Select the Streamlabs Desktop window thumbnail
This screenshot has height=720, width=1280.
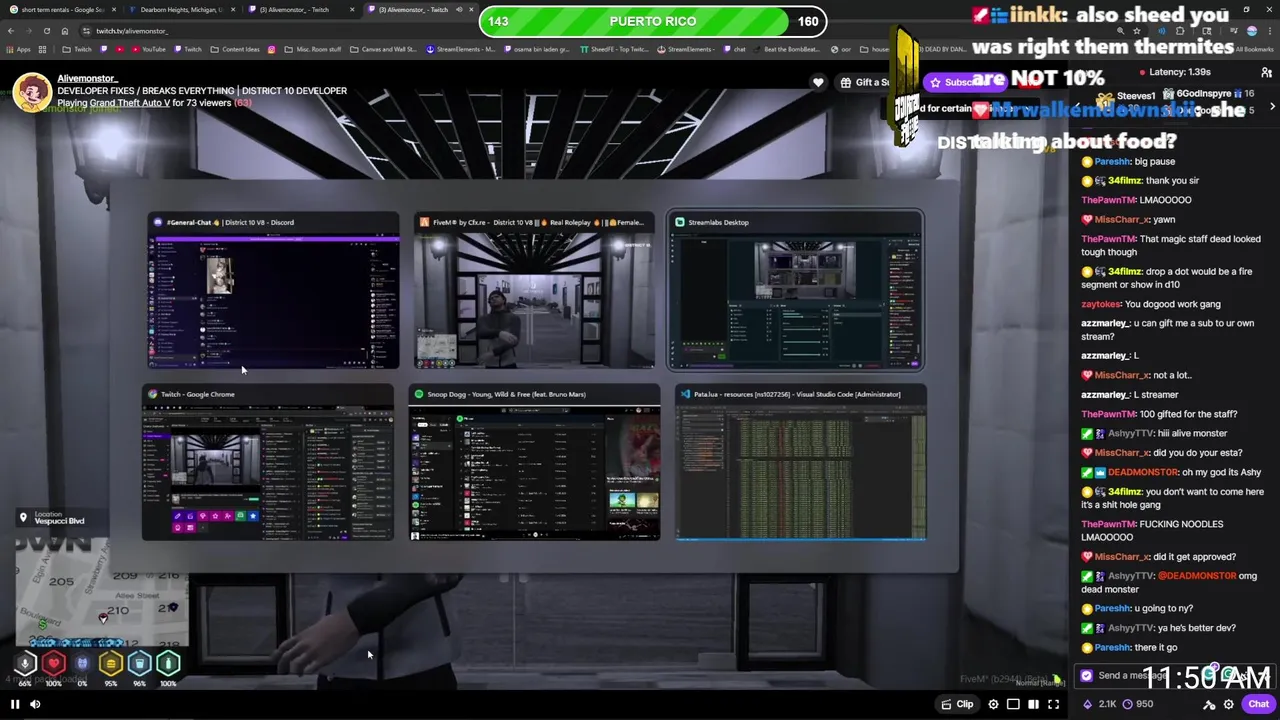pos(796,291)
